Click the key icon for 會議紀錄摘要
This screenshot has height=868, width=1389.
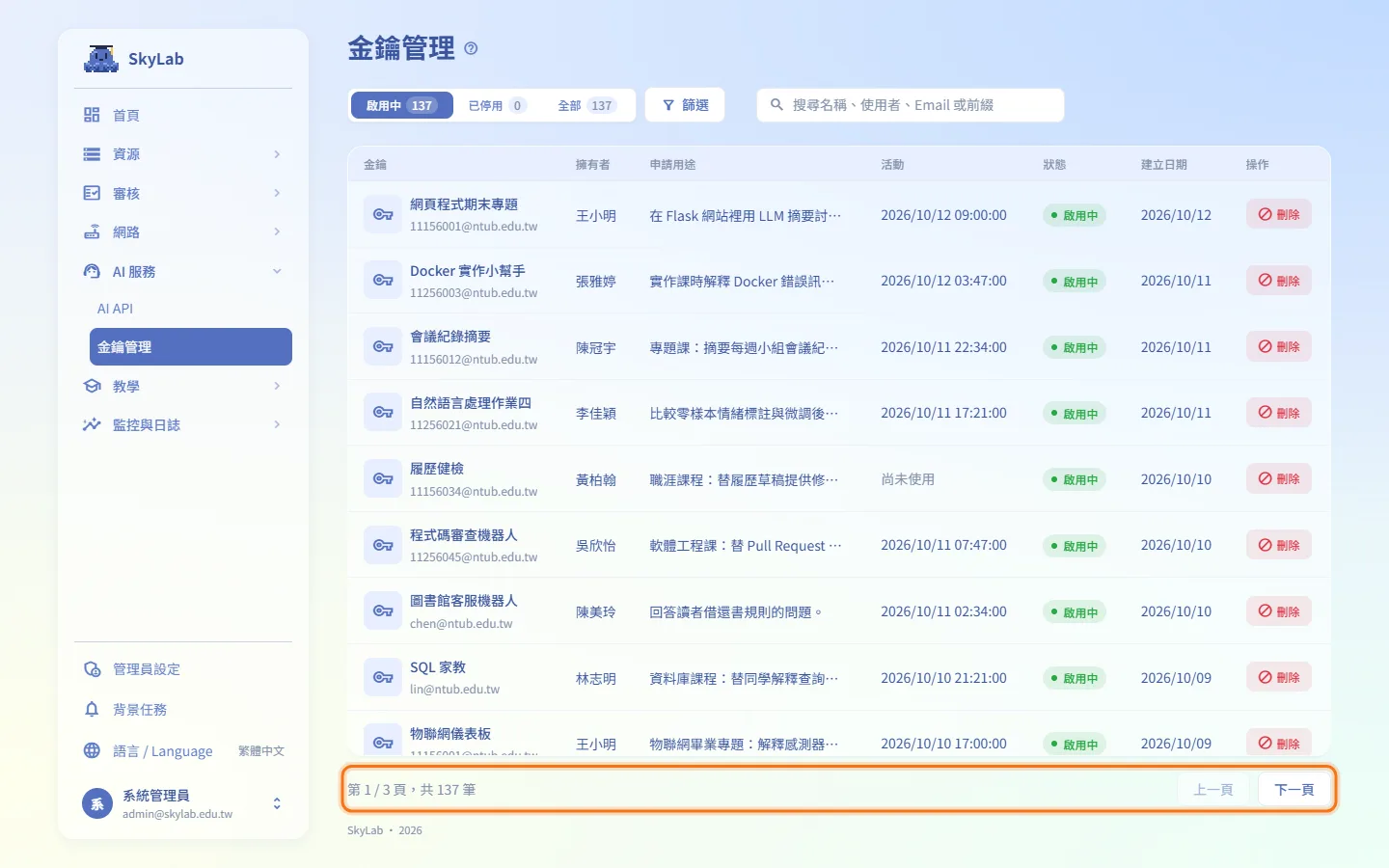coord(383,347)
